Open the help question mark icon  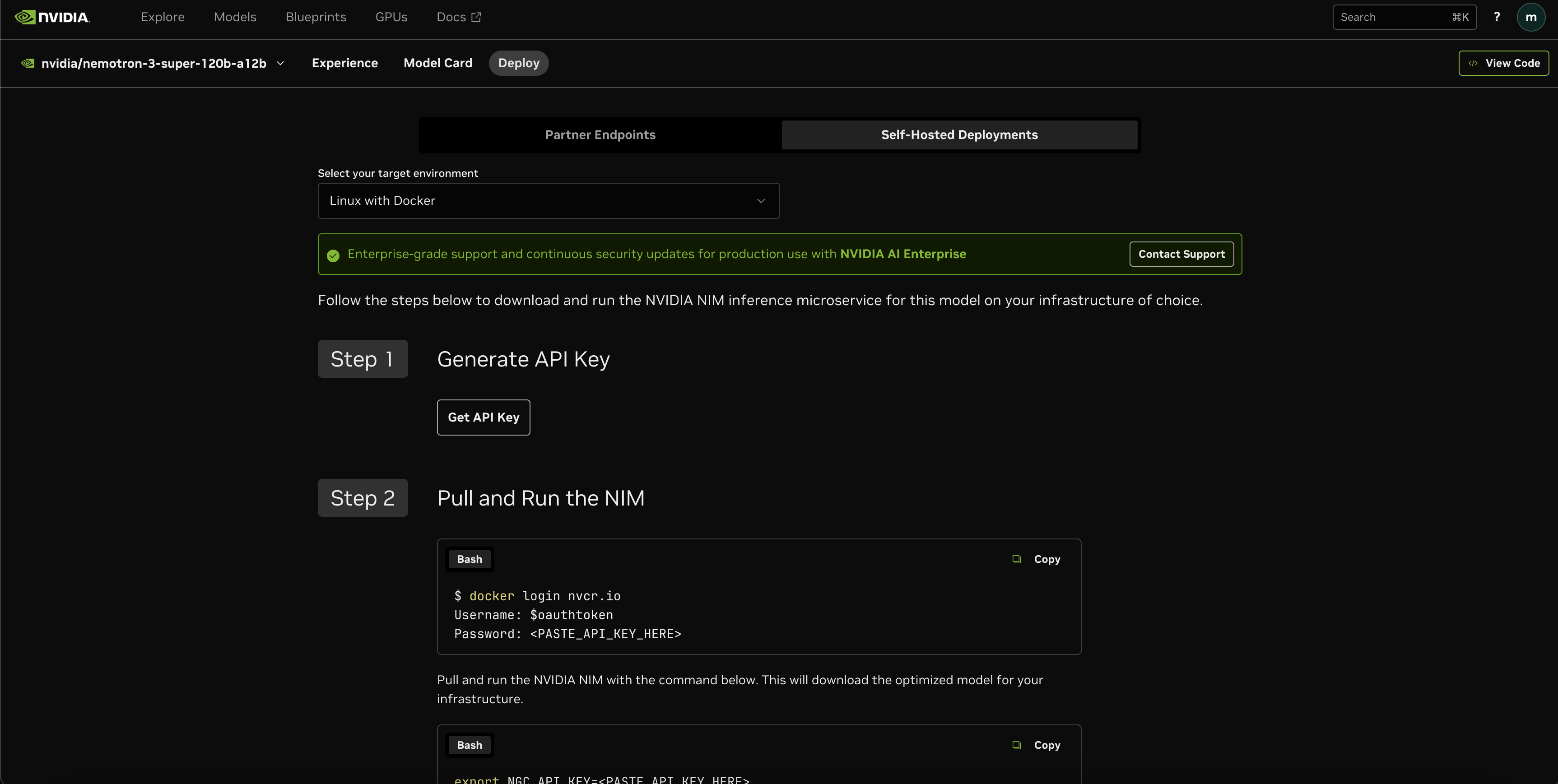click(x=1496, y=17)
